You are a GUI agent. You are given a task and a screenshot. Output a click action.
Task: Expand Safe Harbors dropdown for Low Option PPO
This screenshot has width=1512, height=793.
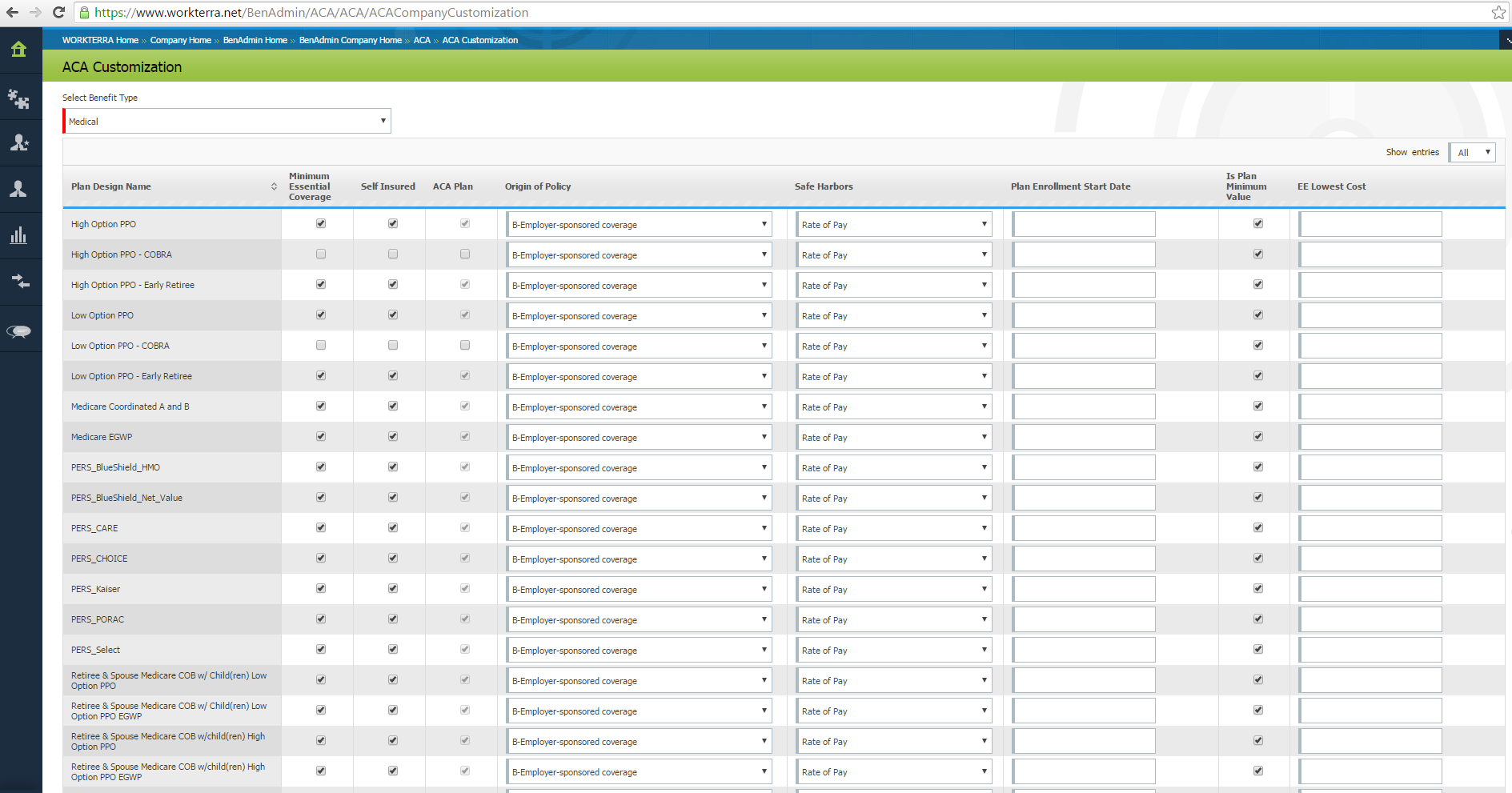click(894, 315)
